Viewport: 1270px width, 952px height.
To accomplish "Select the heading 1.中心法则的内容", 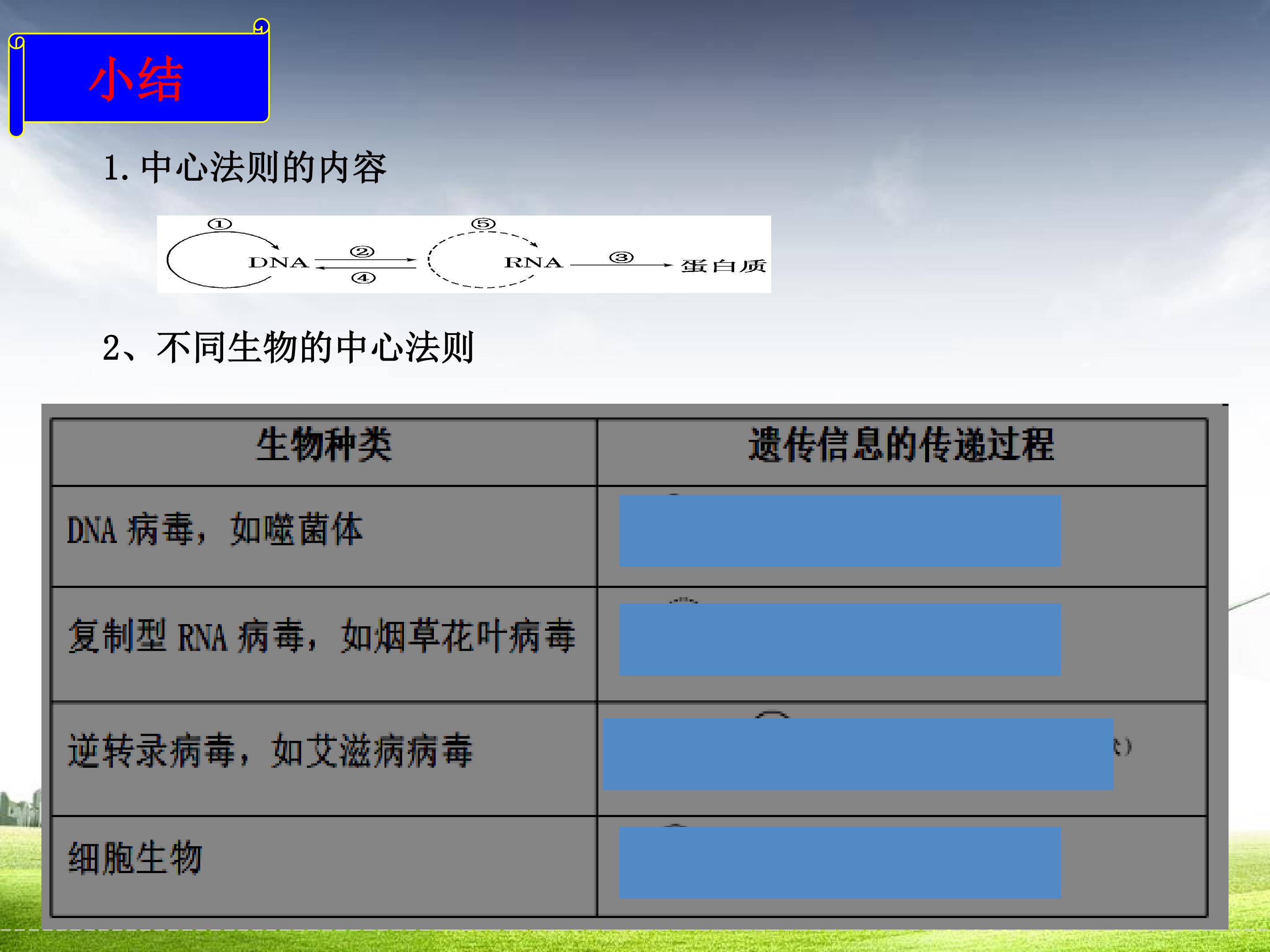I will click(245, 168).
